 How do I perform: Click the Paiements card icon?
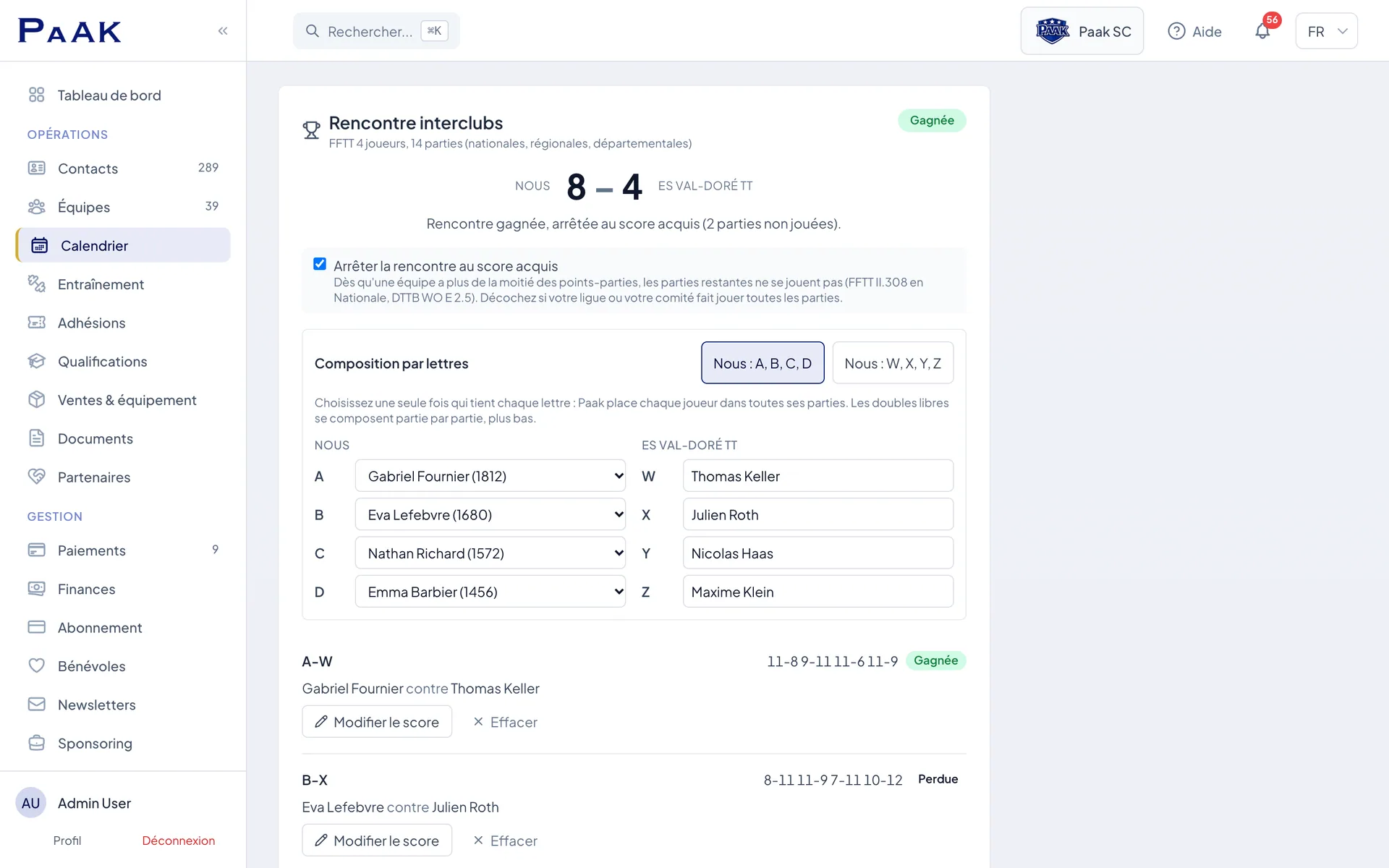[x=37, y=550]
